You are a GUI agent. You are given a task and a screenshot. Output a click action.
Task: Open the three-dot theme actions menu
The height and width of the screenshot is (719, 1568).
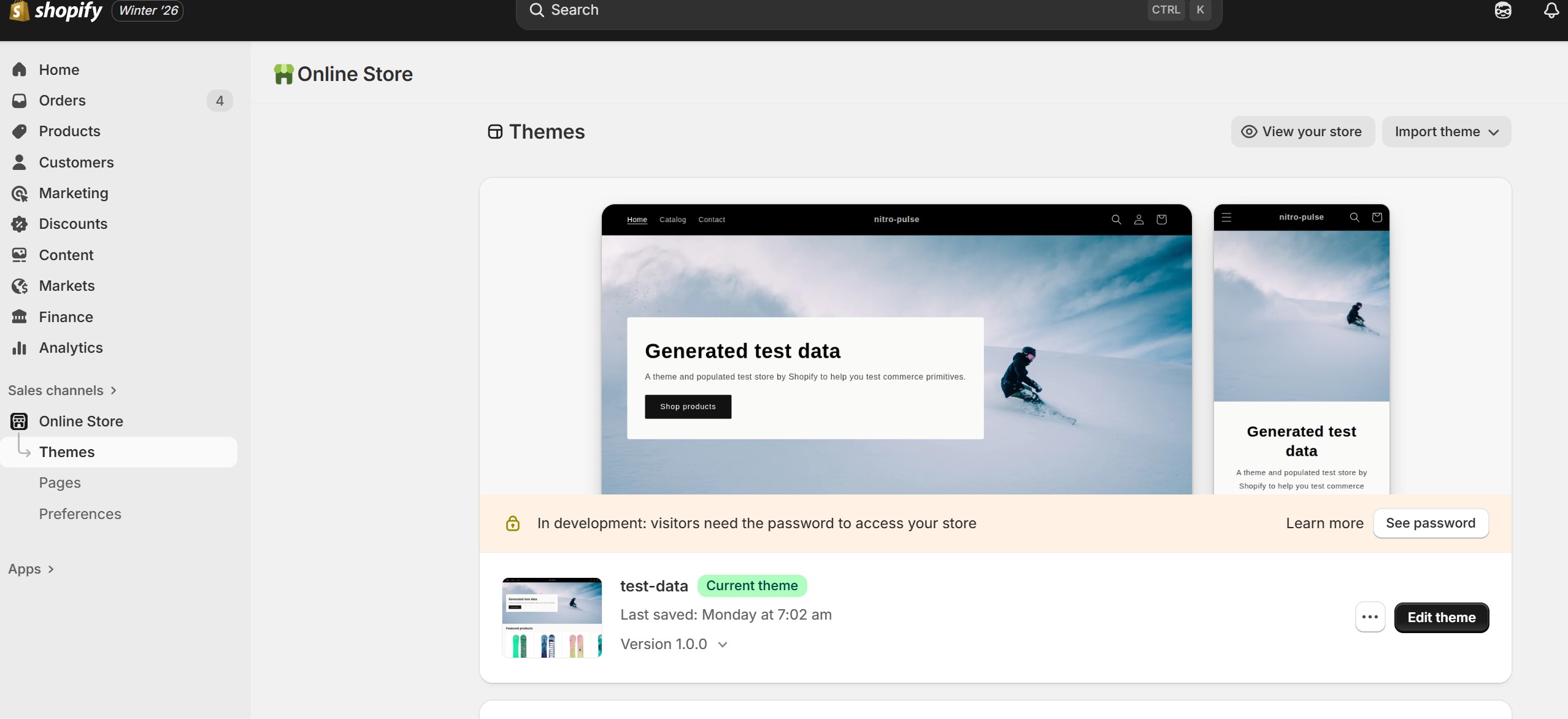pos(1370,617)
